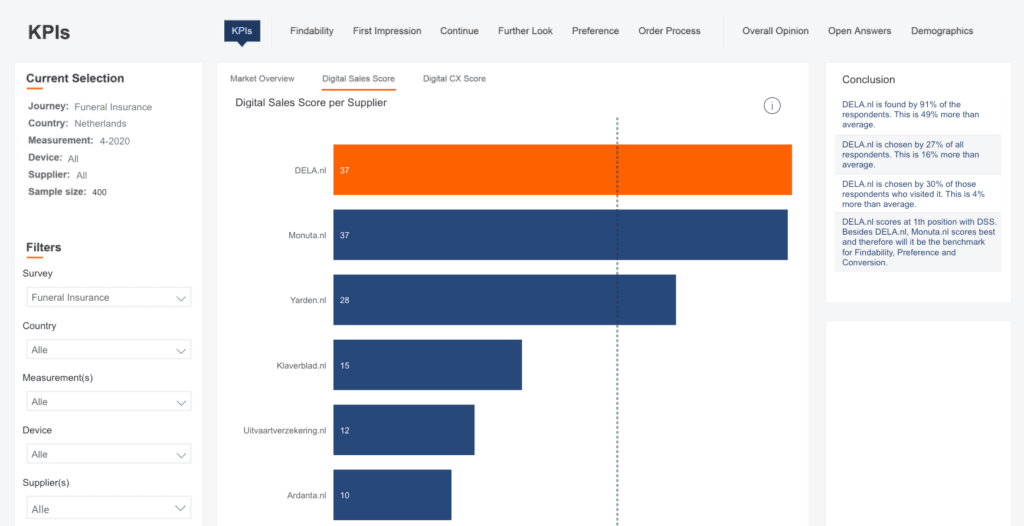
Task: Select the Market Overview sub-tab
Action: point(262,78)
